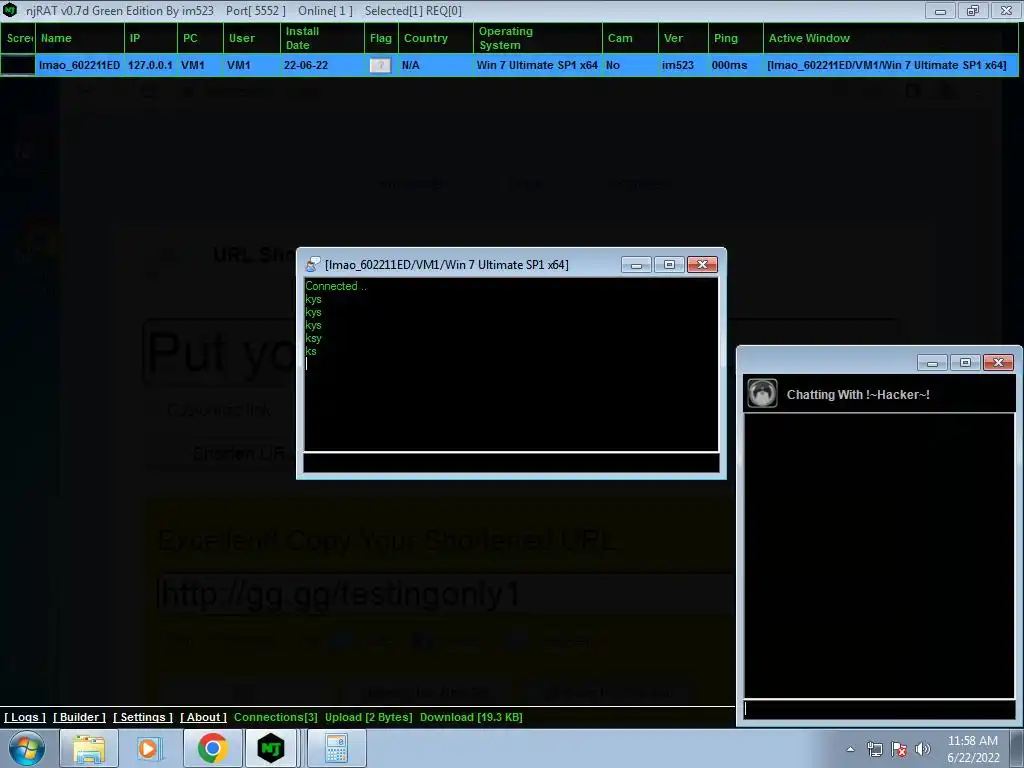
Task: Click the network tray icon
Action: click(x=874, y=749)
